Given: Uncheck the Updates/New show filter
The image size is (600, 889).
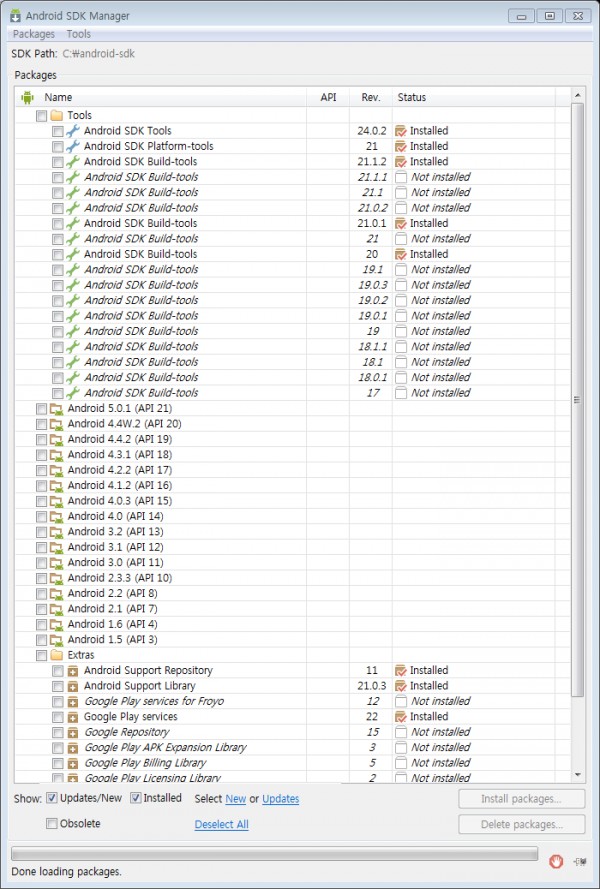Looking at the screenshot, I should point(52,798).
